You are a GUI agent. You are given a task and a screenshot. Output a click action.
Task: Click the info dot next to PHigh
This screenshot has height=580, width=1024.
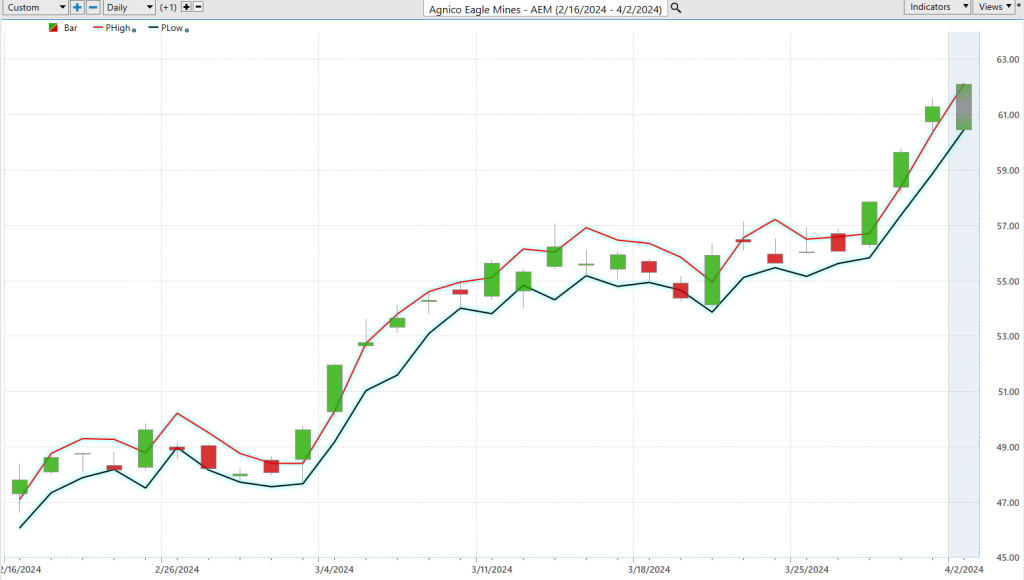click(x=134, y=30)
